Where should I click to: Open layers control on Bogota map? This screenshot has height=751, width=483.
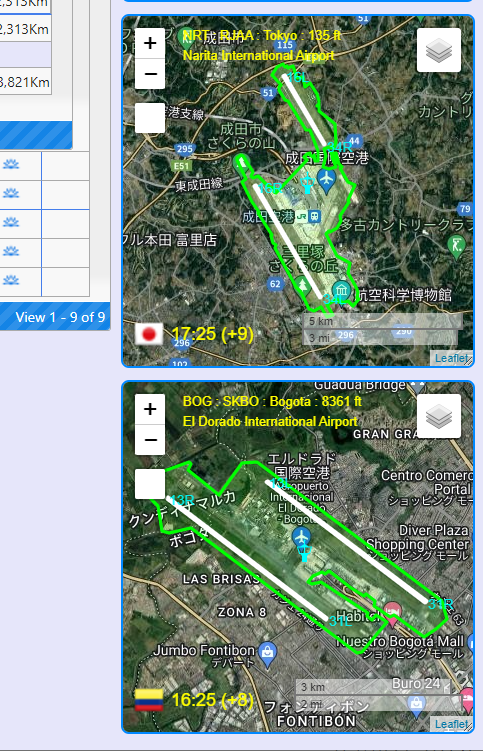point(439,416)
